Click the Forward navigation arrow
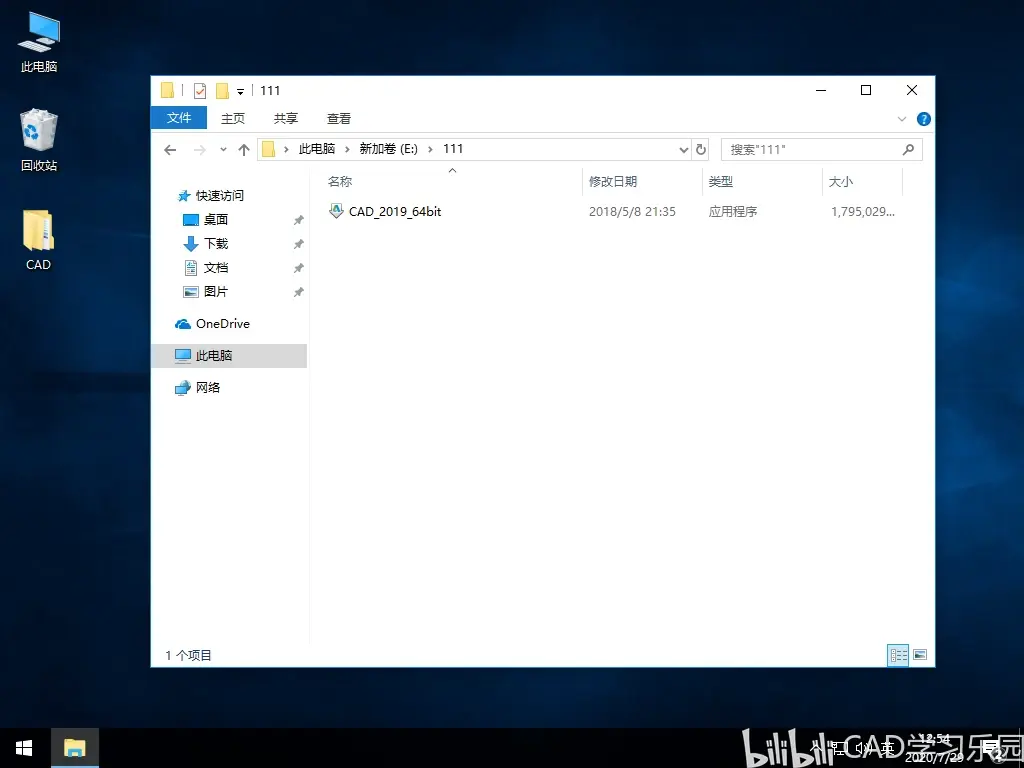Image resolution: width=1024 pixels, height=768 pixels. (200, 150)
